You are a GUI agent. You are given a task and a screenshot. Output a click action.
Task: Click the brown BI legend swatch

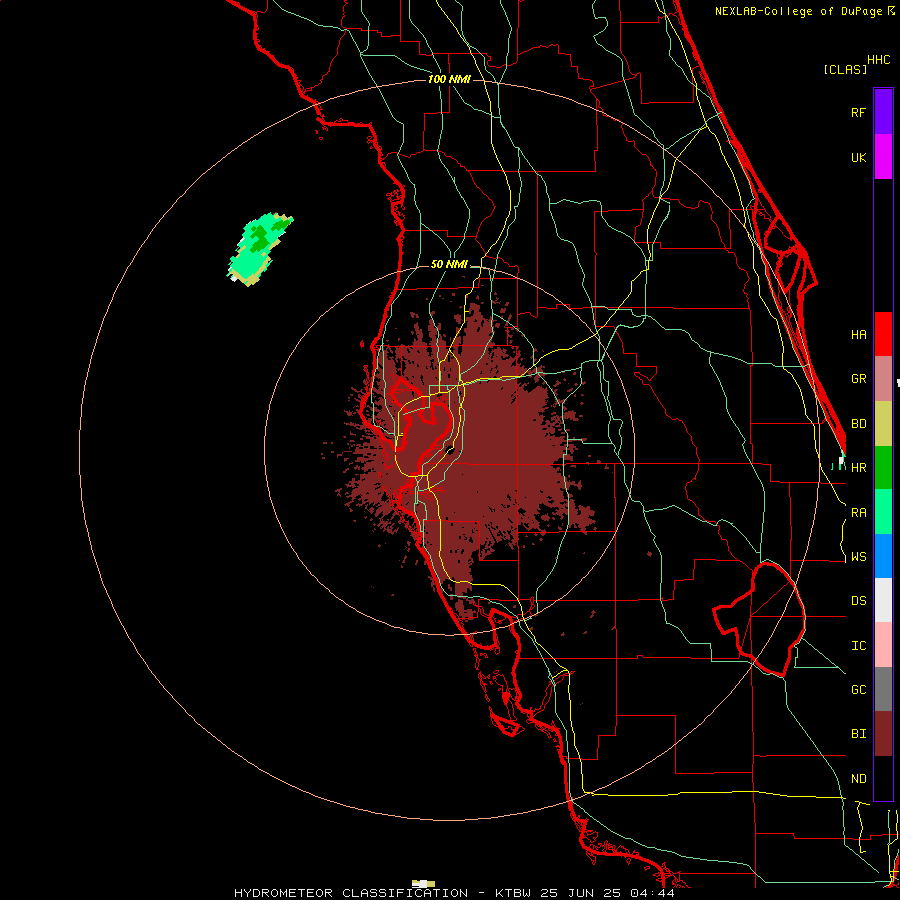[883, 734]
